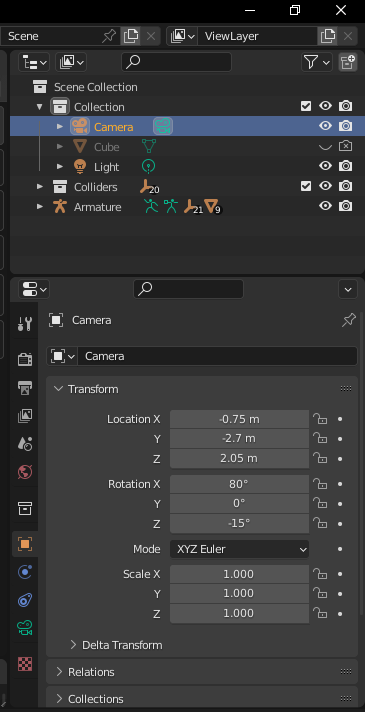Click the new collection icon in outliner
Image resolution: width=365 pixels, height=712 pixels.
pyautogui.click(x=348, y=62)
